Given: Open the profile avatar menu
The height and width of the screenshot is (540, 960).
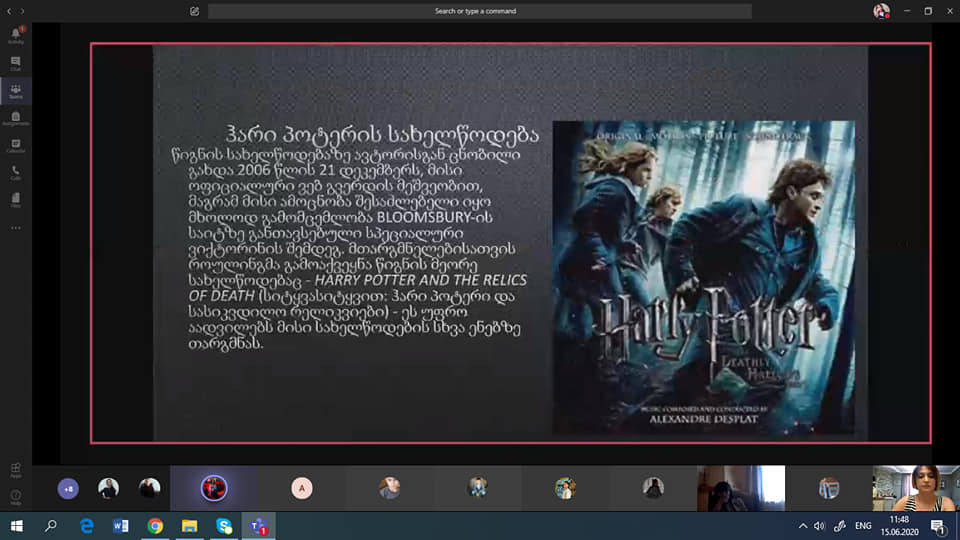Looking at the screenshot, I should coord(881,11).
